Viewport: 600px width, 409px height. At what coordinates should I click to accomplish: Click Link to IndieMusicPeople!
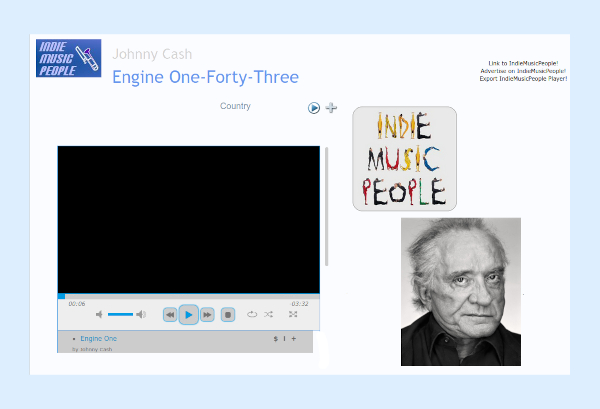click(x=523, y=63)
